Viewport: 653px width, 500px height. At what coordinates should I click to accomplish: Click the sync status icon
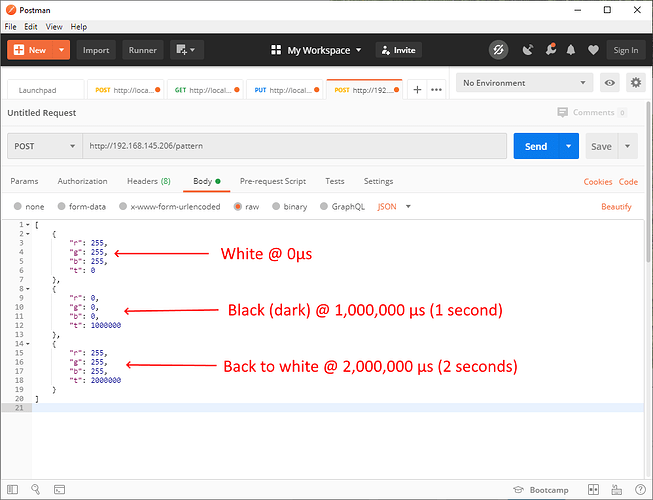498,50
